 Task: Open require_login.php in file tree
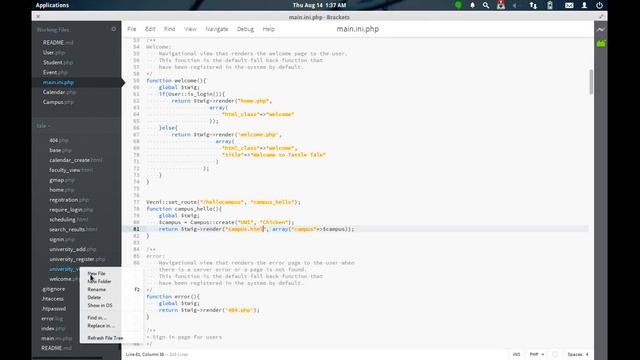coord(71,210)
